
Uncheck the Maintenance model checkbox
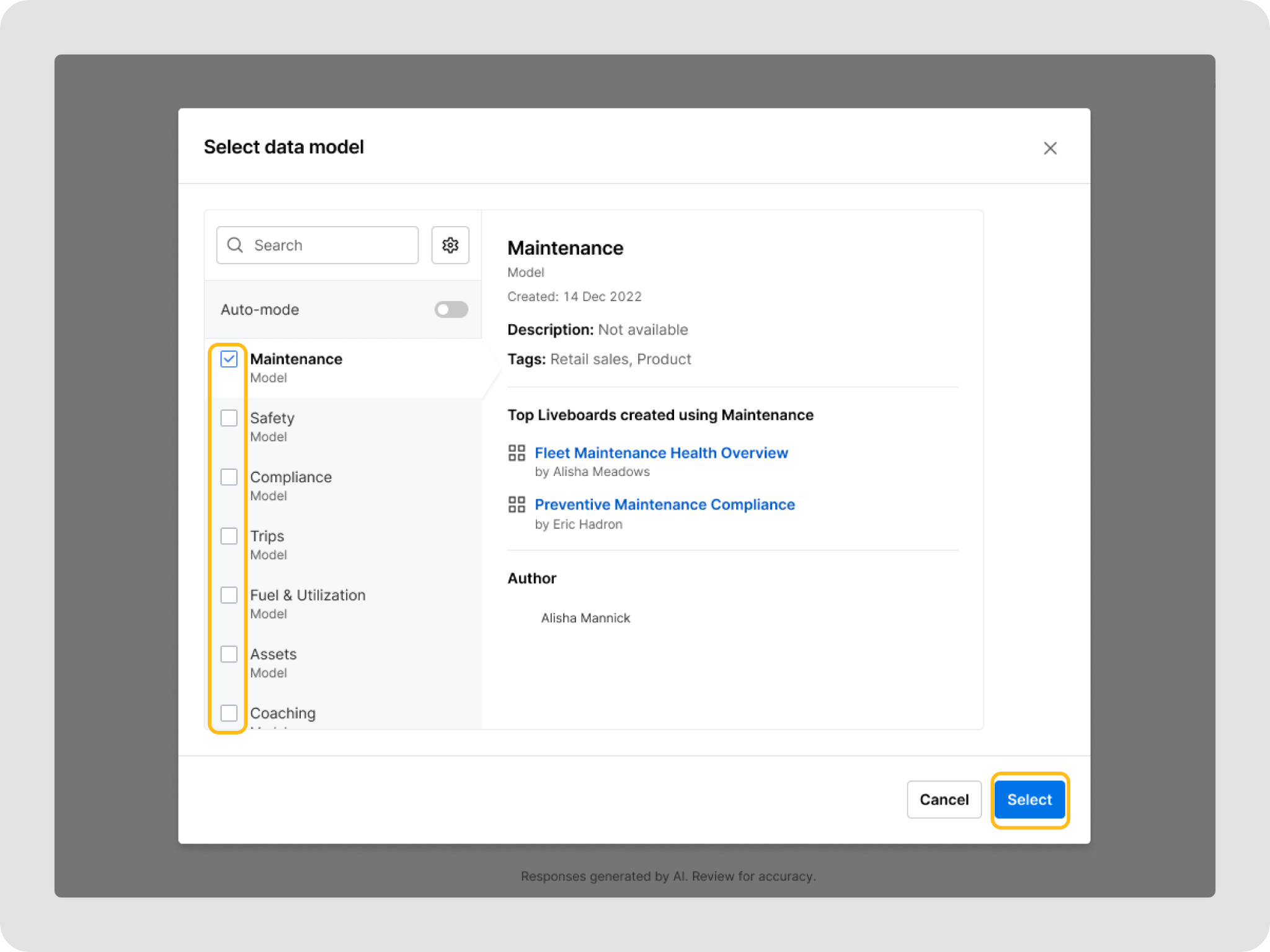[229, 359]
